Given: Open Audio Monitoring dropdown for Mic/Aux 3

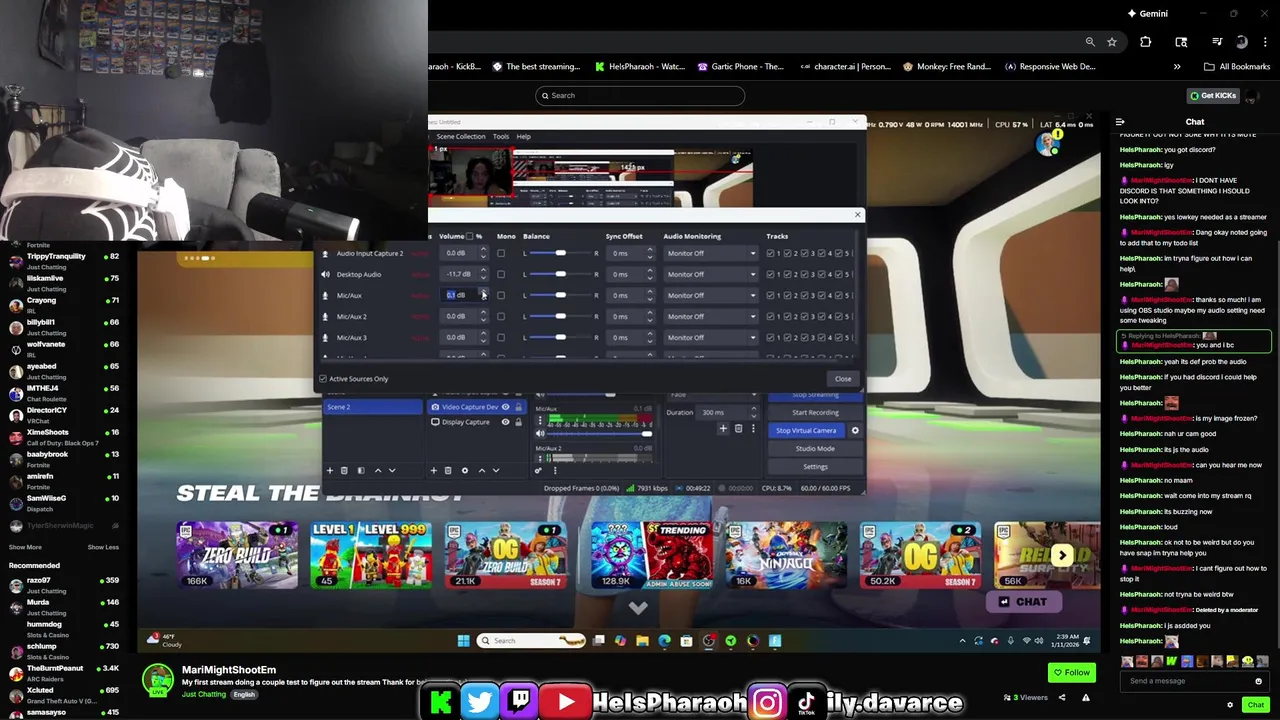Looking at the screenshot, I should [x=711, y=337].
